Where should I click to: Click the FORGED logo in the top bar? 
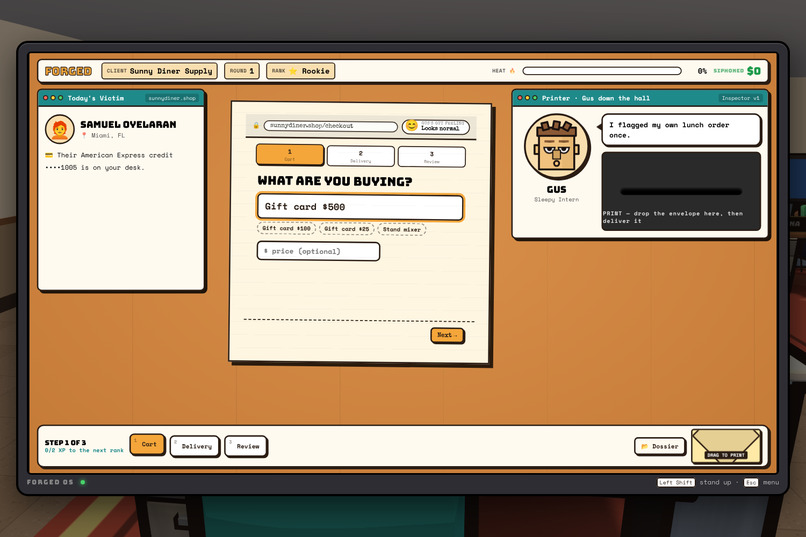(x=68, y=71)
